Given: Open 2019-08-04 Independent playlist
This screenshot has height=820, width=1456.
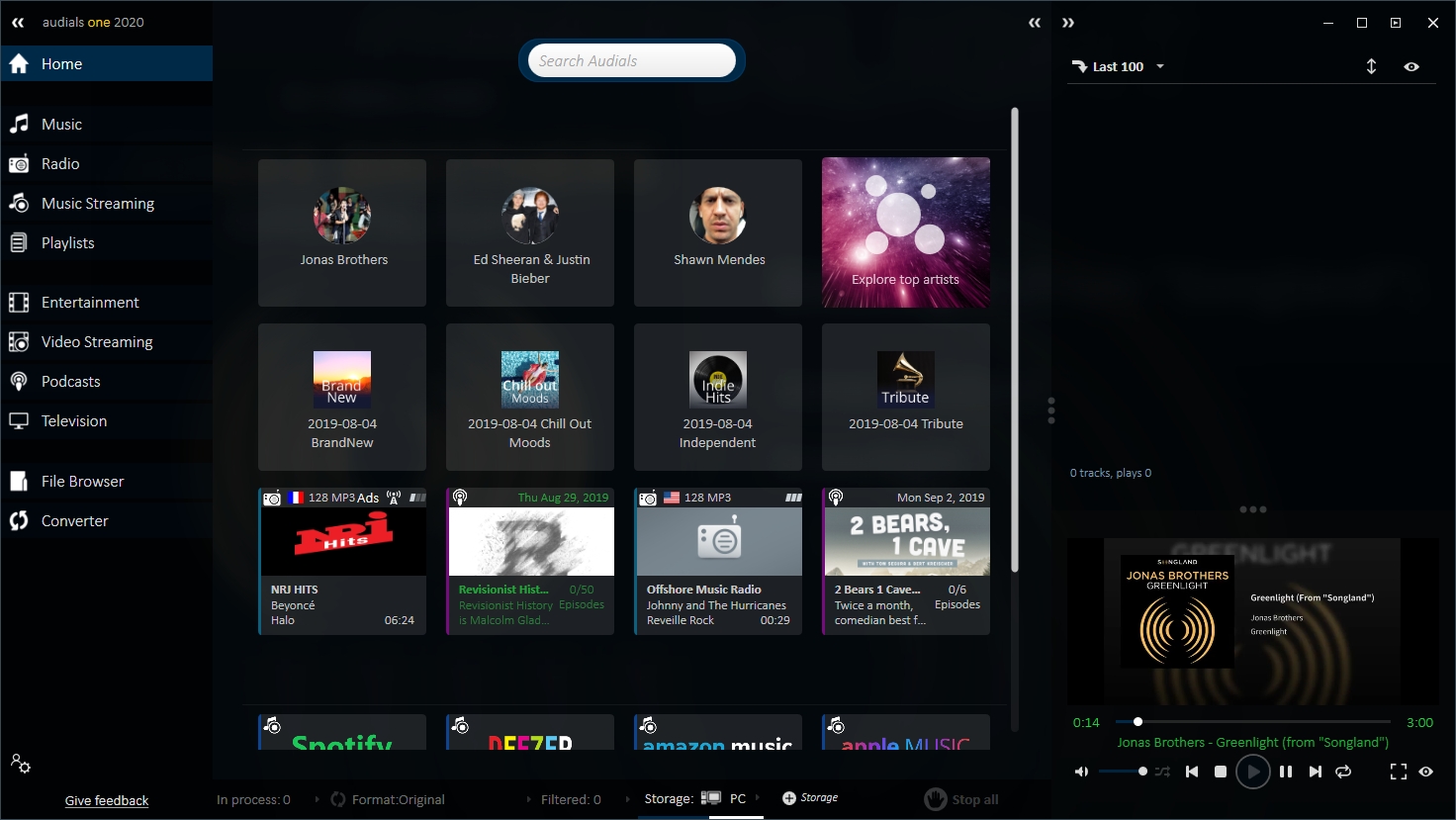Looking at the screenshot, I should tap(718, 397).
